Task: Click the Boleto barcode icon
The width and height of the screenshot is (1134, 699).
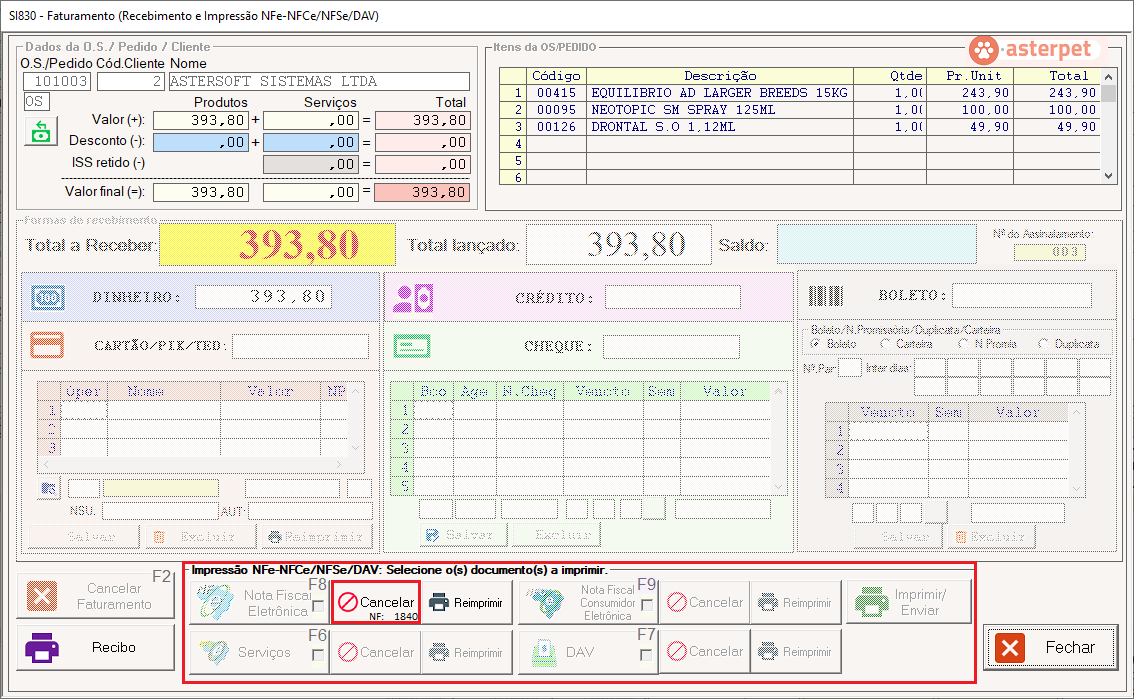Action: [825, 296]
